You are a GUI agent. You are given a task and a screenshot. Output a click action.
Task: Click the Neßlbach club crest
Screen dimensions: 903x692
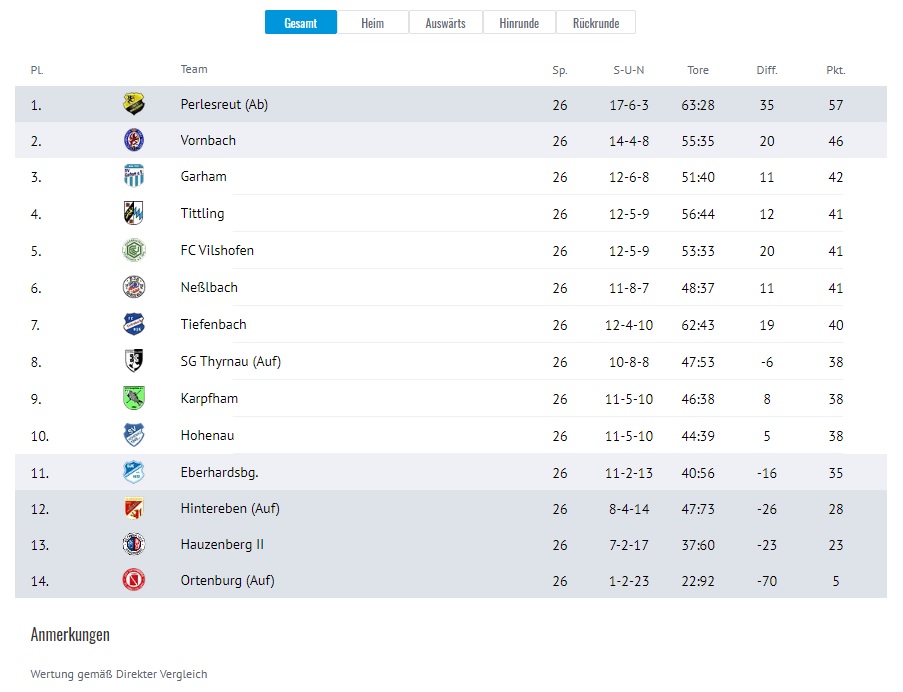(134, 287)
